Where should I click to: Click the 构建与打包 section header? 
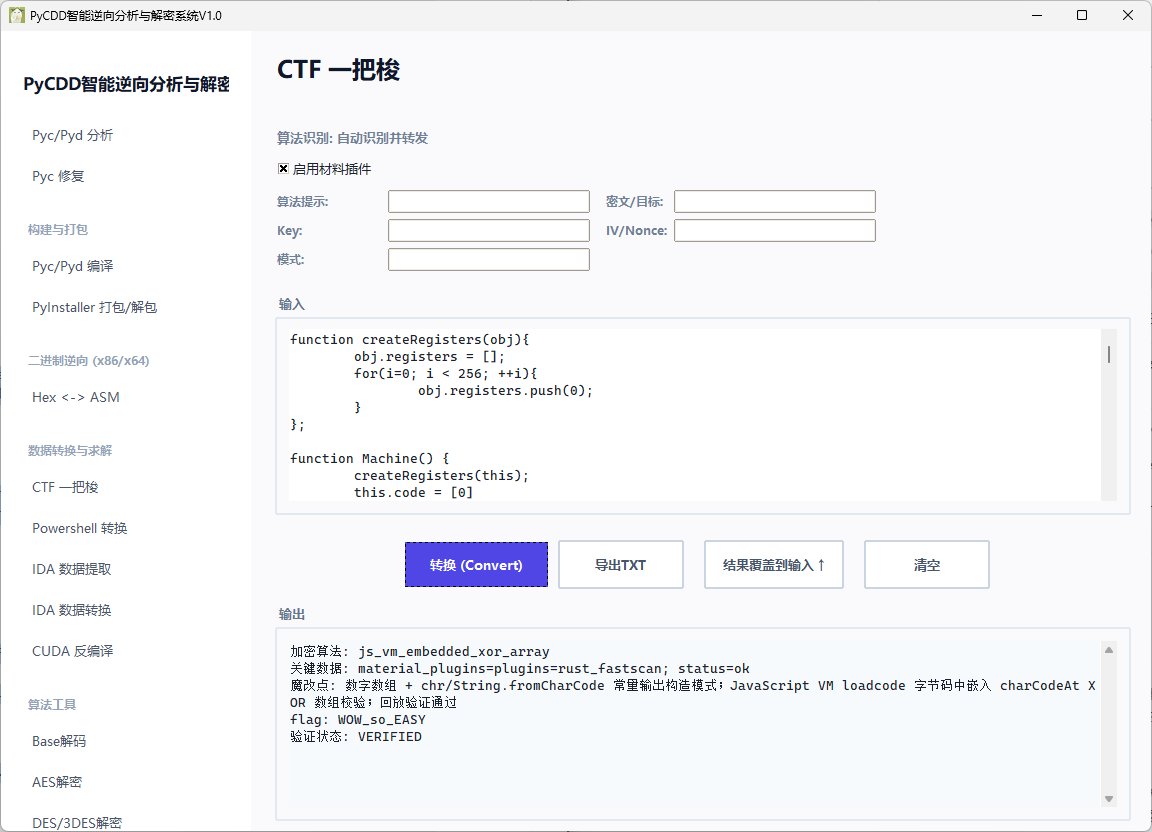coord(57,229)
